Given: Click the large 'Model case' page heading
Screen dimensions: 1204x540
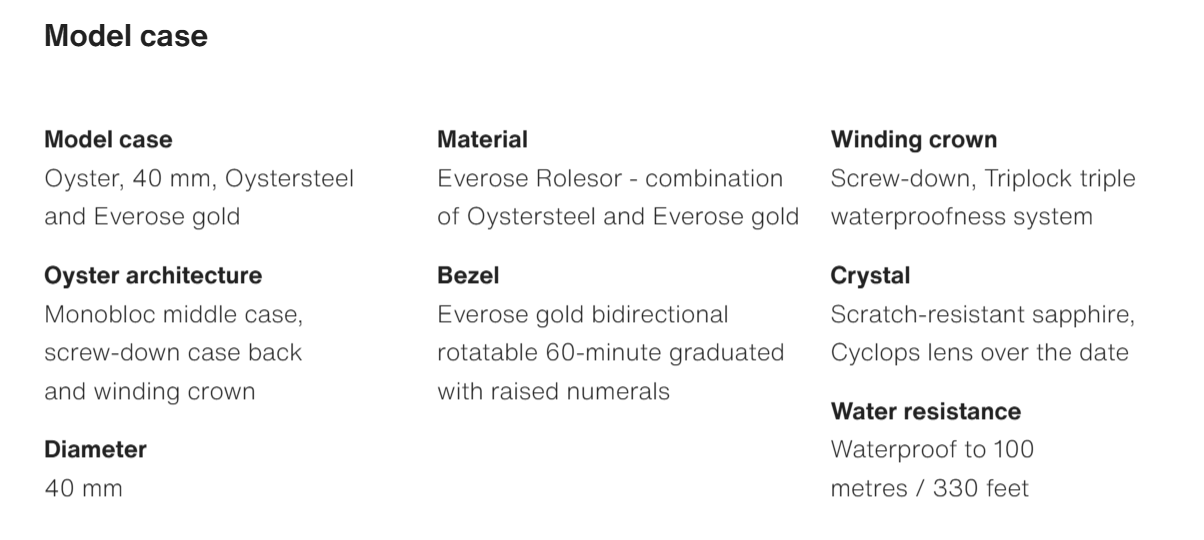Looking at the screenshot, I should click(x=126, y=36).
